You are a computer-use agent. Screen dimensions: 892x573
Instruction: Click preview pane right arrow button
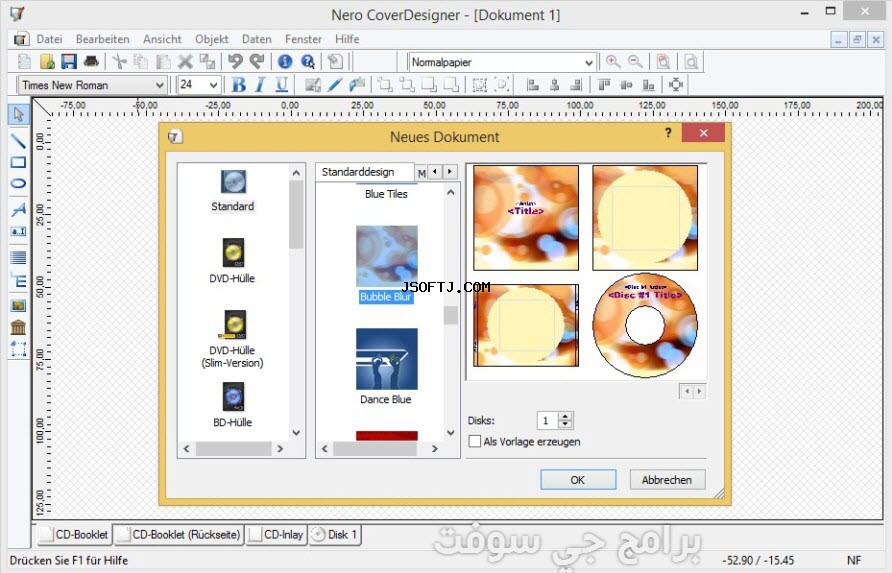point(699,391)
